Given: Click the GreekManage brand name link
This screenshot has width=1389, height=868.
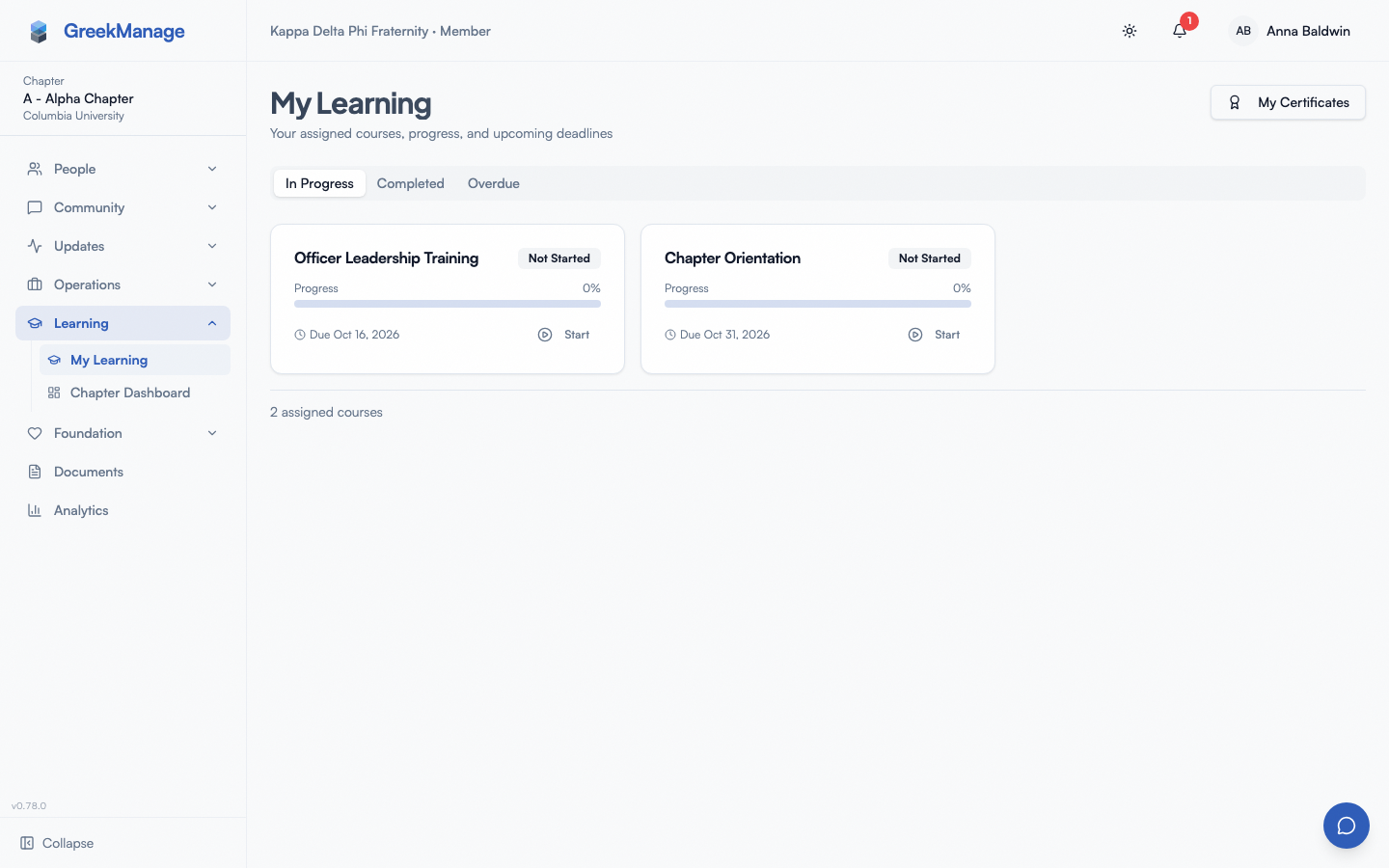Looking at the screenshot, I should coord(124,31).
